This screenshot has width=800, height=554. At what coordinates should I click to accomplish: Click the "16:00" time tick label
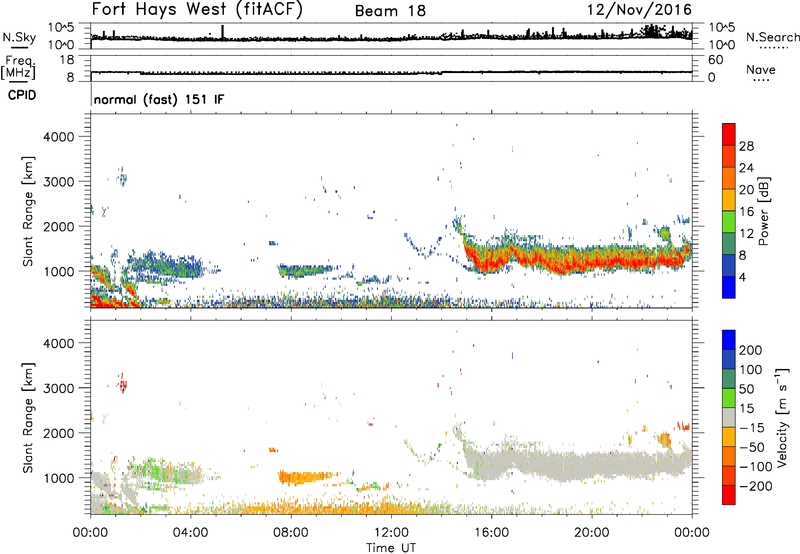[491, 533]
